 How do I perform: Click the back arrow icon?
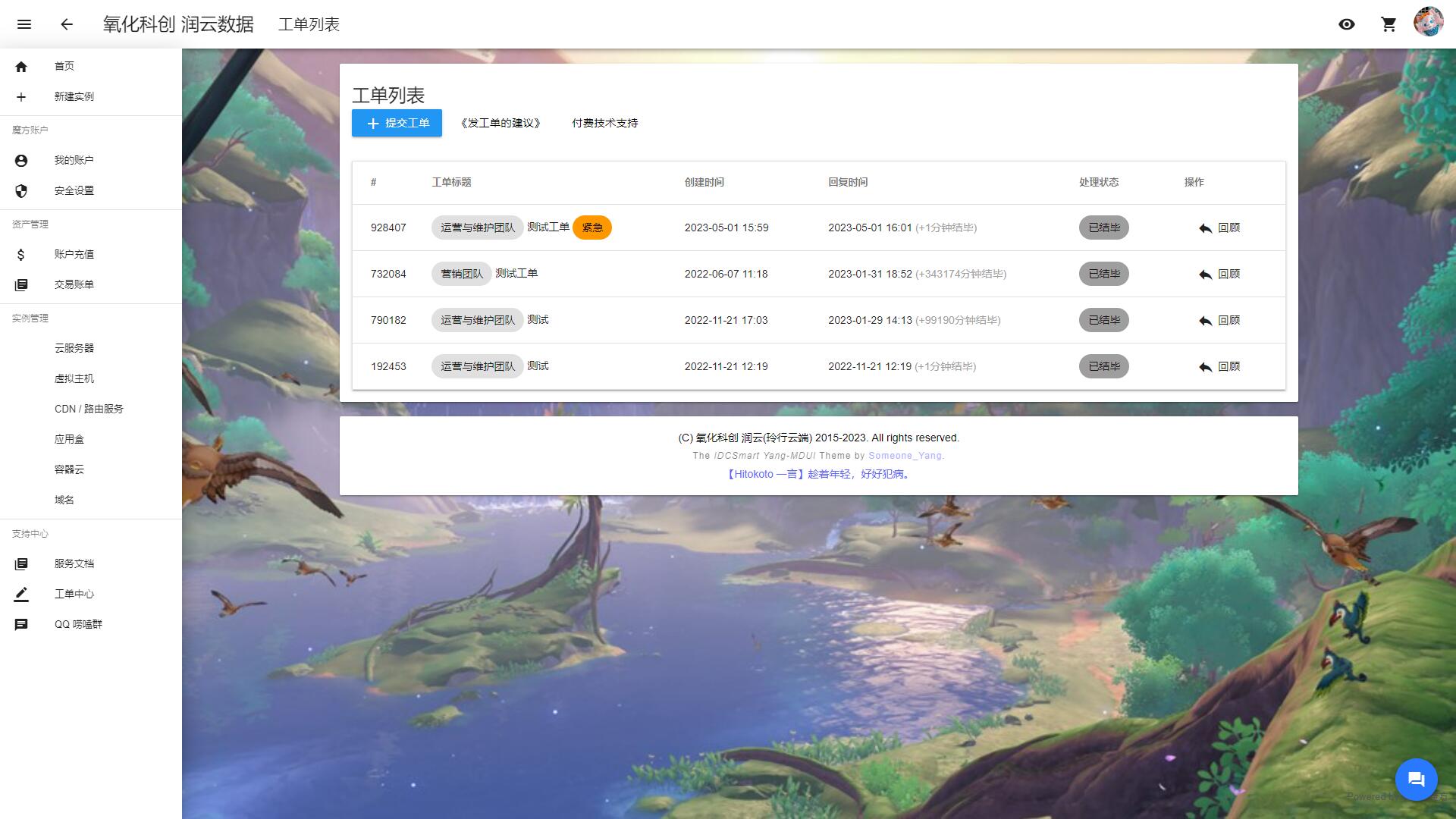[67, 24]
